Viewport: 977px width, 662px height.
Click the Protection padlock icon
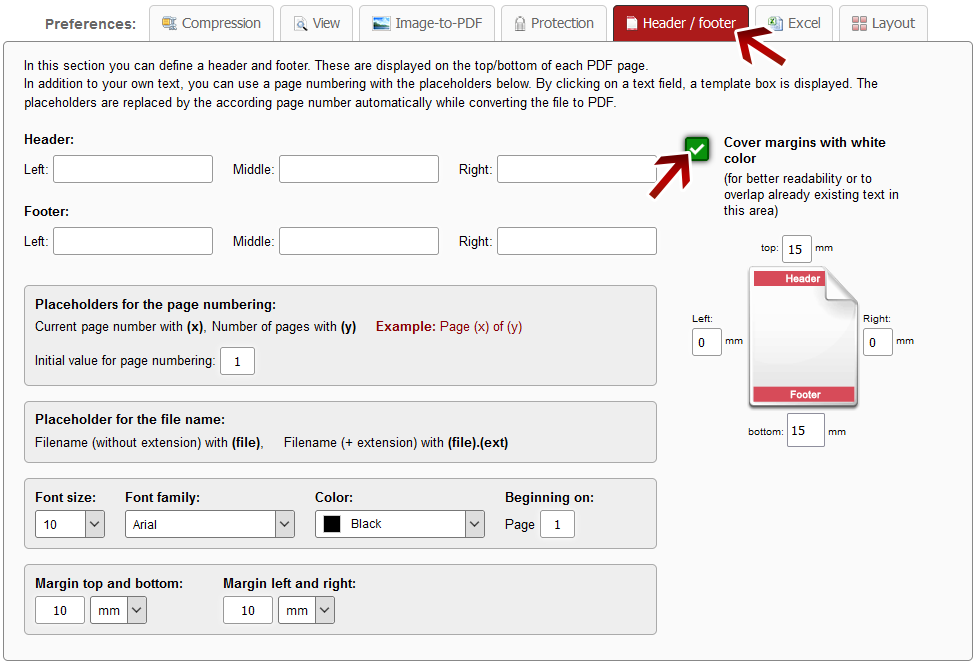click(520, 23)
